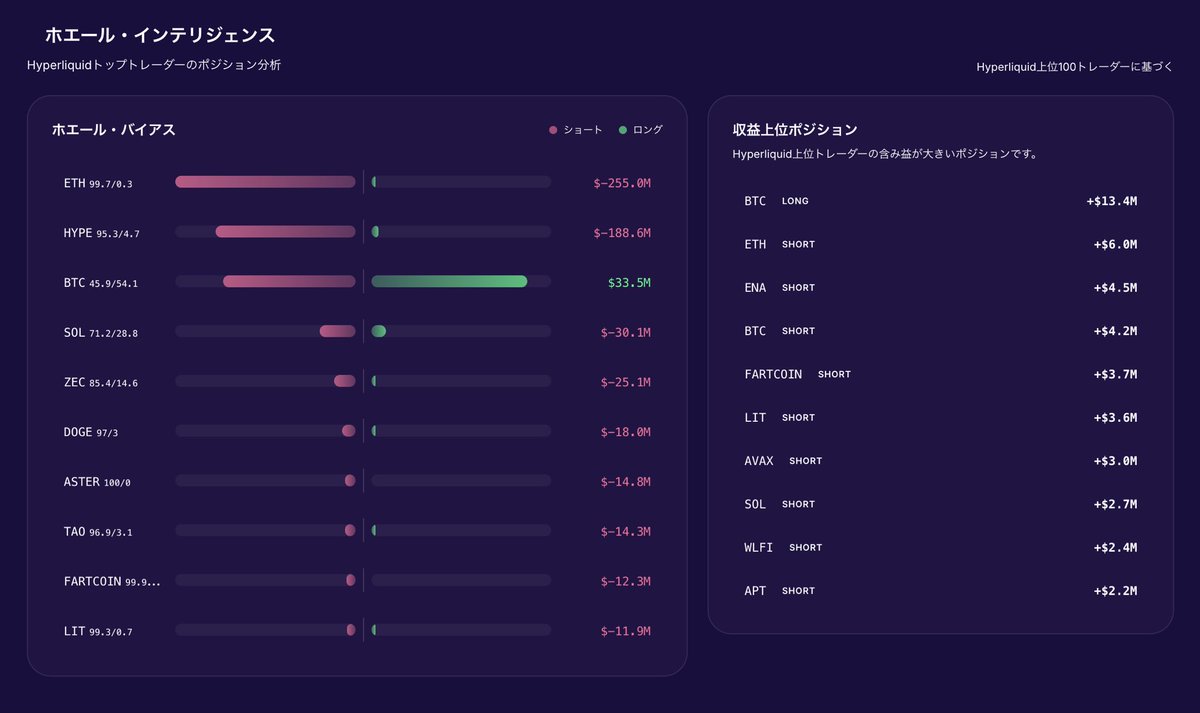Select the DOGE 97/3 row label
This screenshot has width=1200, height=713.
(91, 432)
